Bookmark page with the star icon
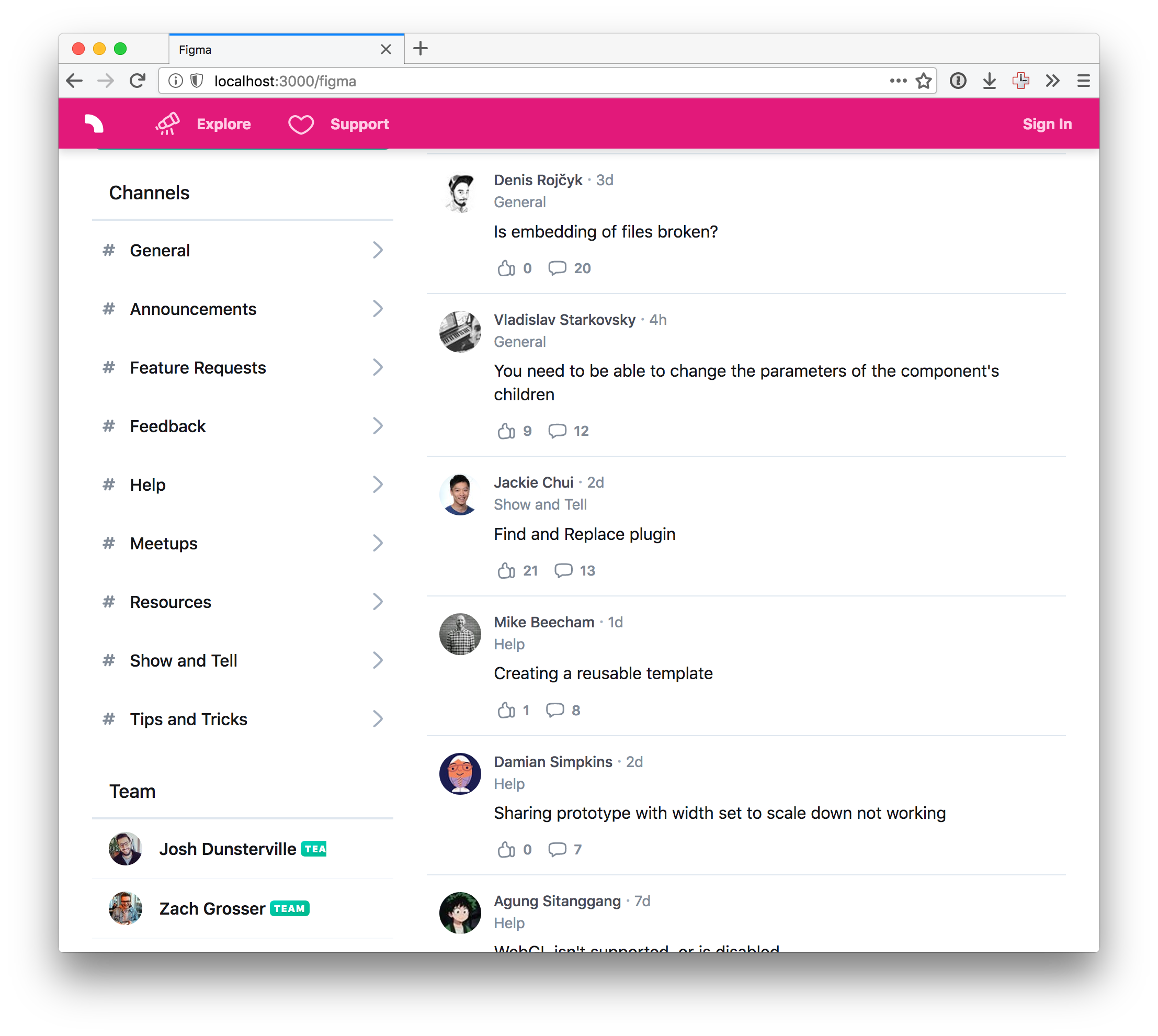Viewport: 1158px width, 1036px height. pyautogui.click(x=923, y=81)
